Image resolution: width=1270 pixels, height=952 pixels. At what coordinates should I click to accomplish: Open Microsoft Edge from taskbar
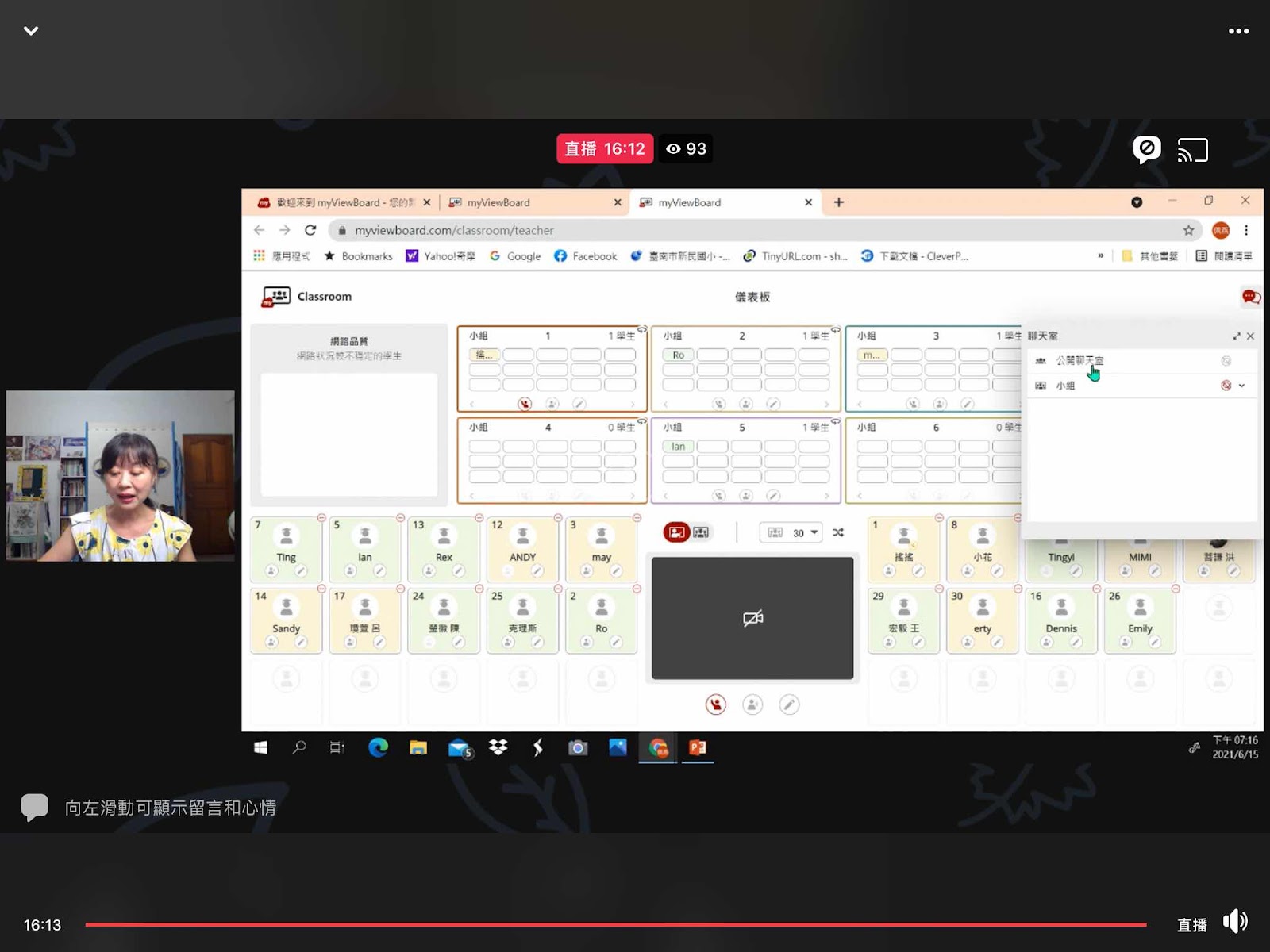coord(378,747)
